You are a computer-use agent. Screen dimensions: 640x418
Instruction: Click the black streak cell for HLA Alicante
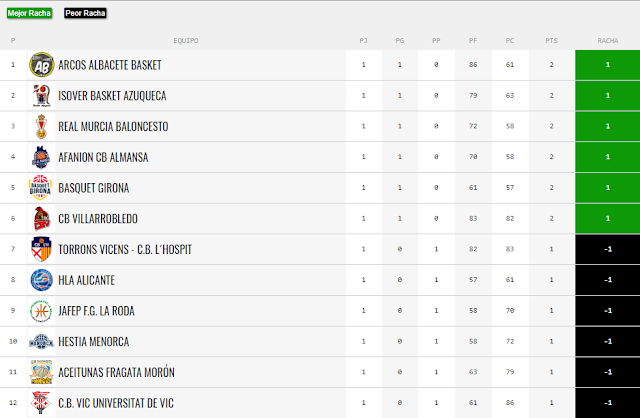coord(607,280)
